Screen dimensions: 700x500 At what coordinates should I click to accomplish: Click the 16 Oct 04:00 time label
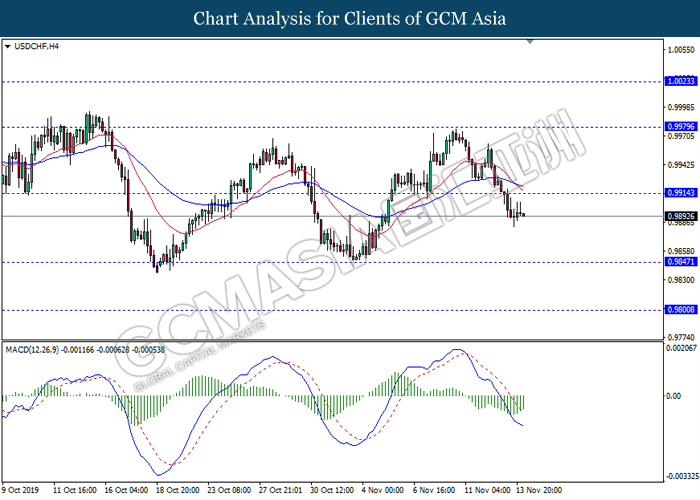(x=126, y=490)
